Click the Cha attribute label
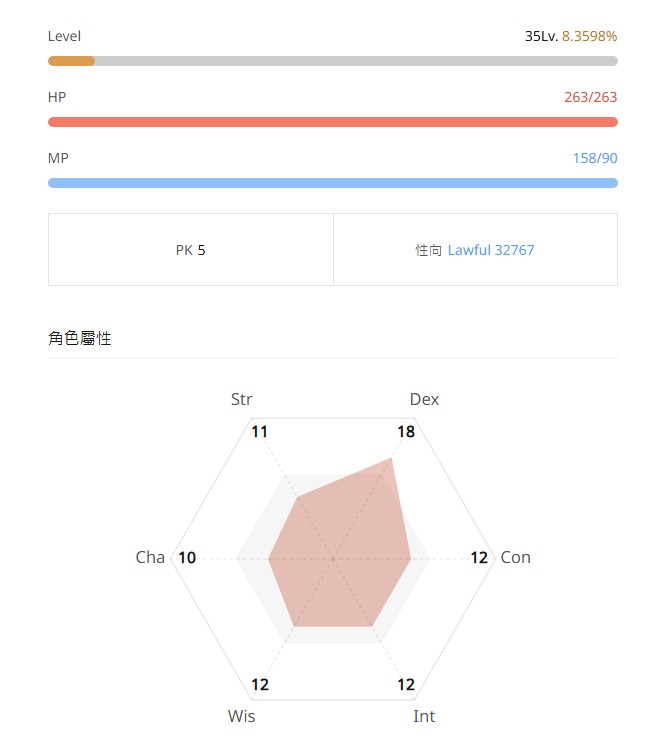 [150, 557]
